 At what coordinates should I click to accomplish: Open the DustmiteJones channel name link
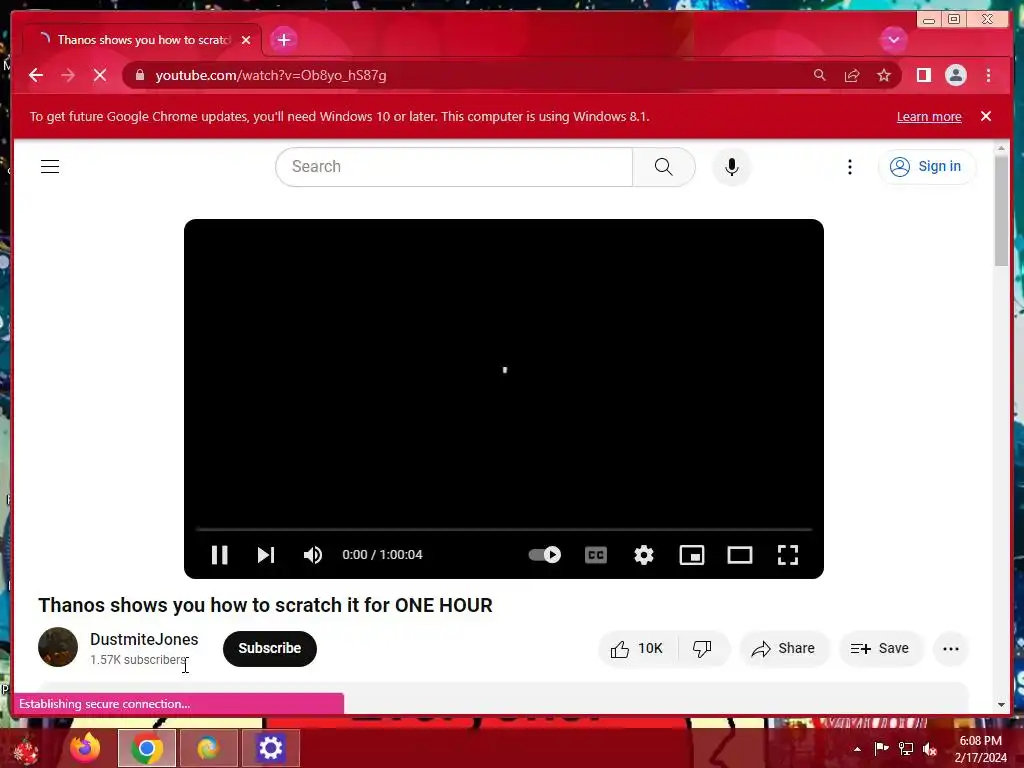[144, 639]
